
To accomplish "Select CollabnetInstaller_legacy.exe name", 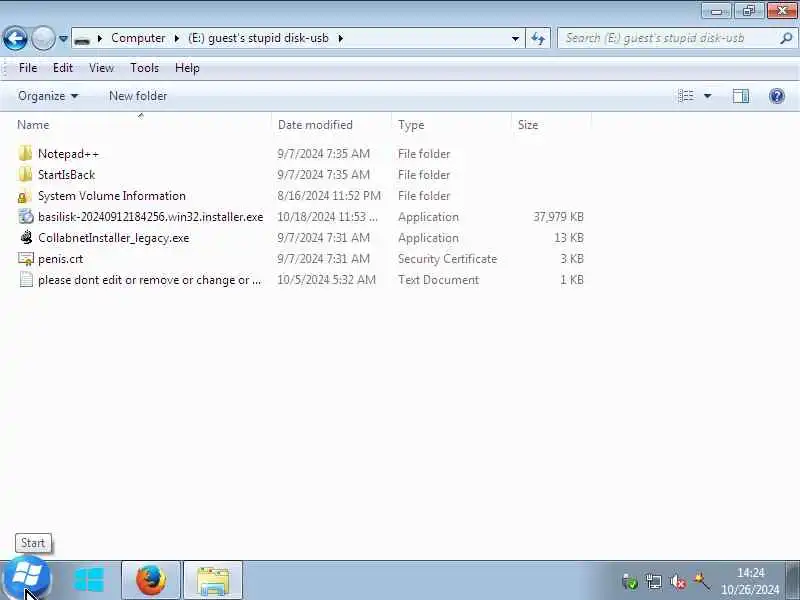I will click(113, 238).
